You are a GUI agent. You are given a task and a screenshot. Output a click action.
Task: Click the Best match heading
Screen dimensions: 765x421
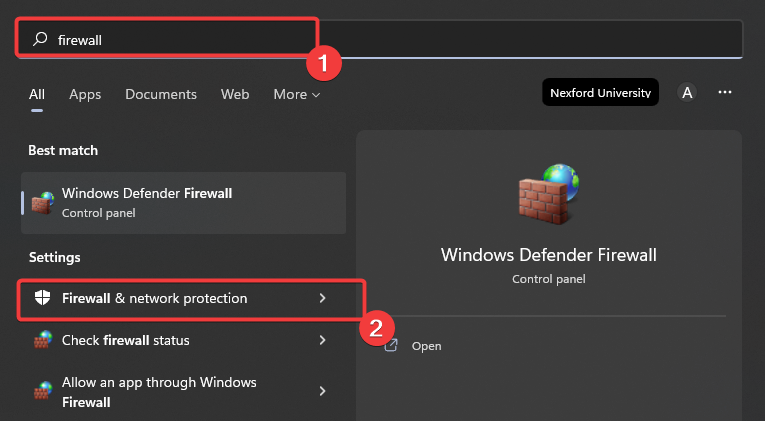(x=63, y=150)
